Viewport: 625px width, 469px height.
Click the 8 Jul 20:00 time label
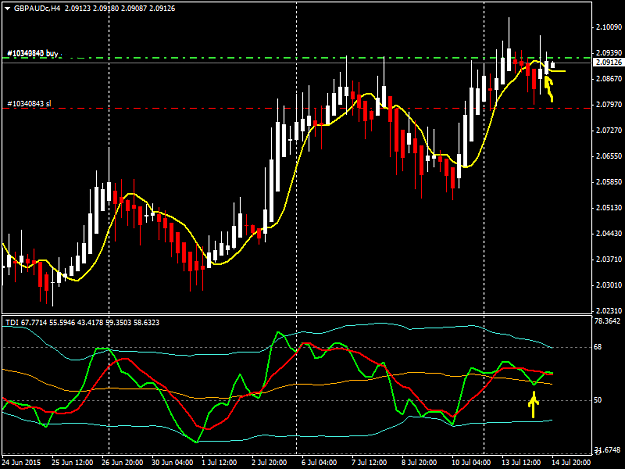419,462
